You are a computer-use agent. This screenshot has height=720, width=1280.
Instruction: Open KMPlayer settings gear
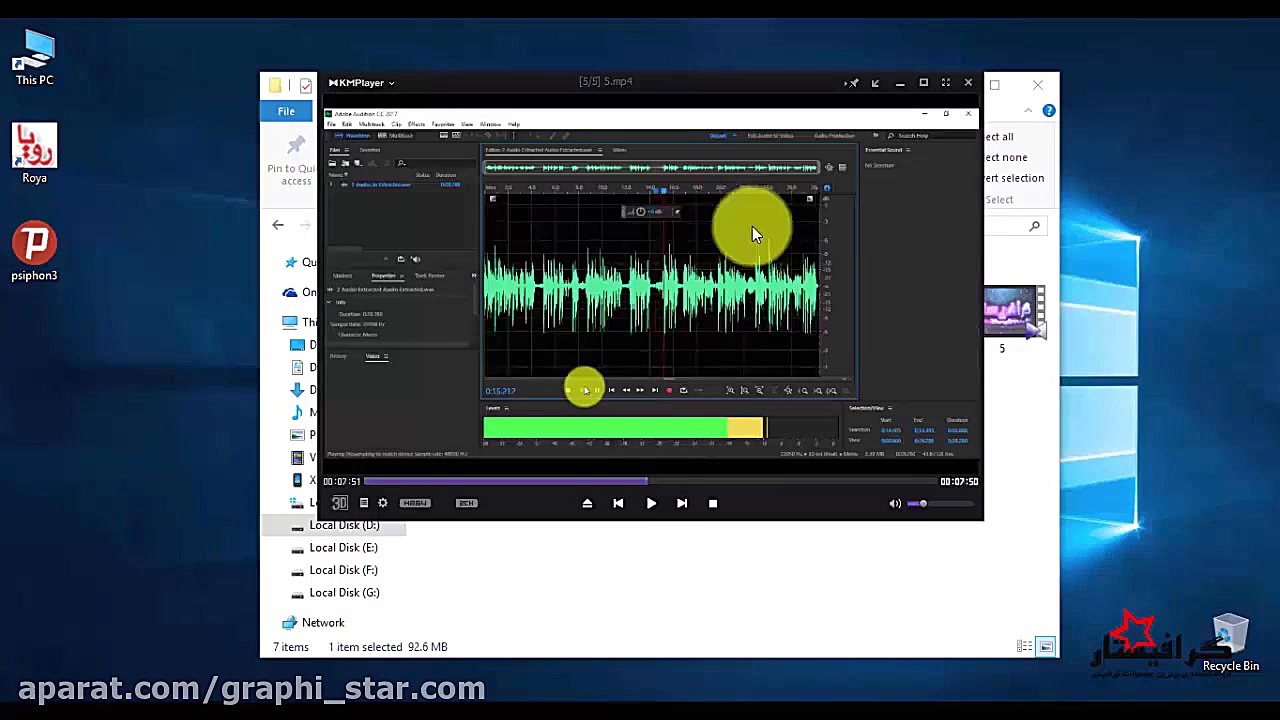pyautogui.click(x=383, y=503)
